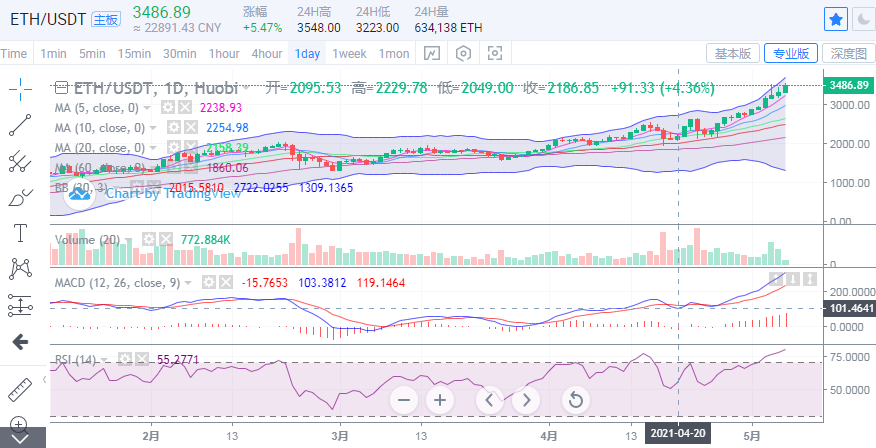Viewport: 876px width, 448px height.
Task: Switch to the 1week timeframe tab
Action: pos(349,53)
